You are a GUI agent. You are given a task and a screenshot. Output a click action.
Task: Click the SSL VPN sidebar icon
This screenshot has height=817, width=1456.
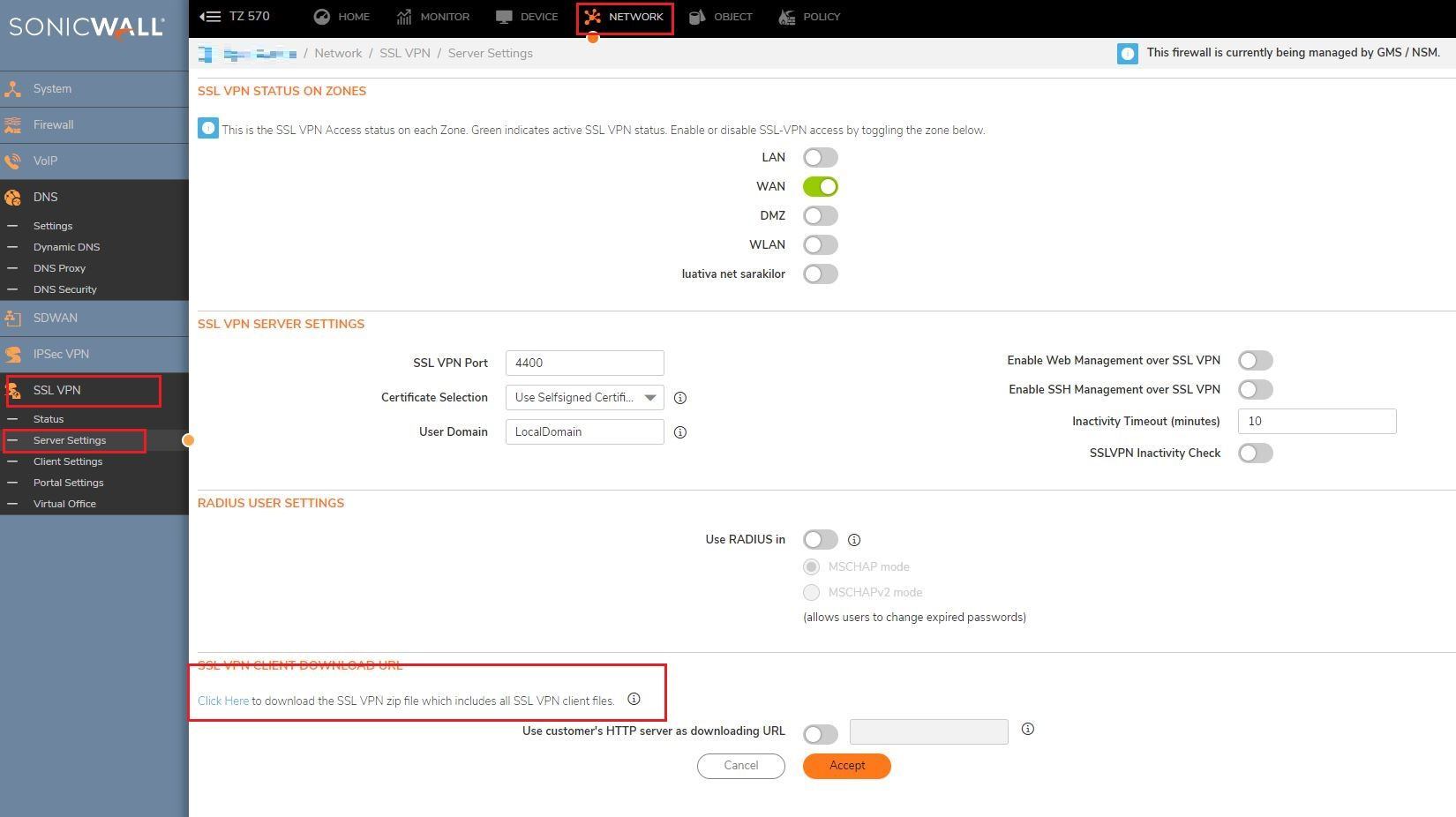[13, 391]
